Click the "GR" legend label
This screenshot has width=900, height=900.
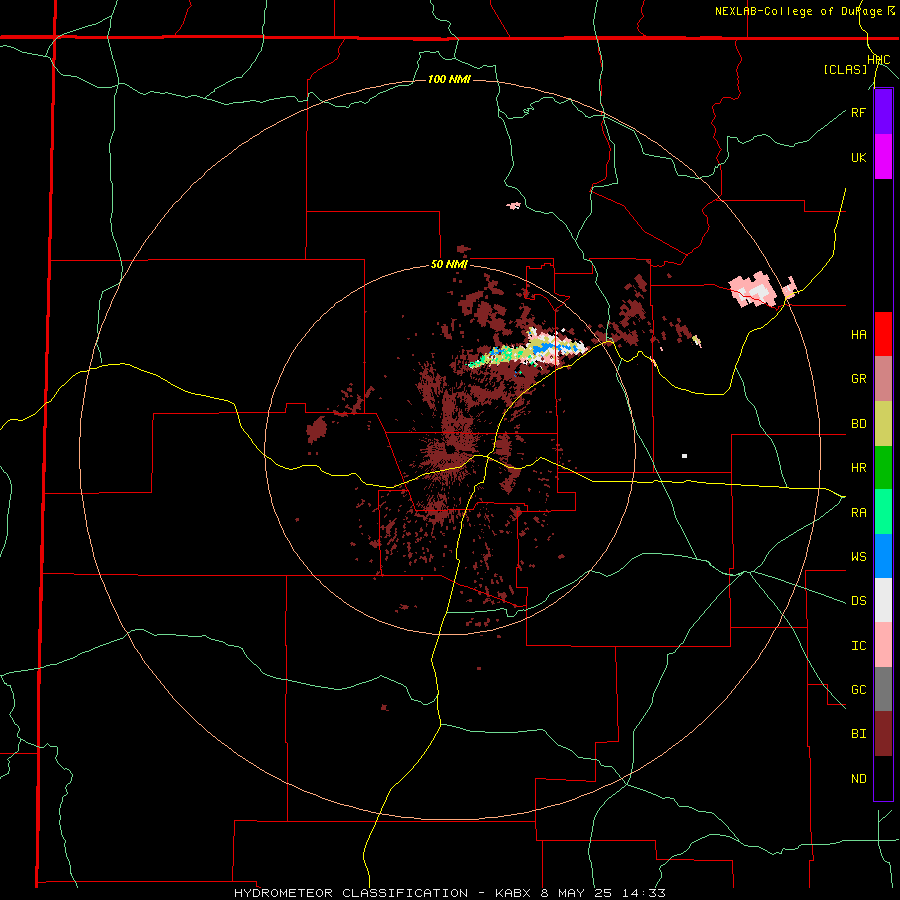858,379
